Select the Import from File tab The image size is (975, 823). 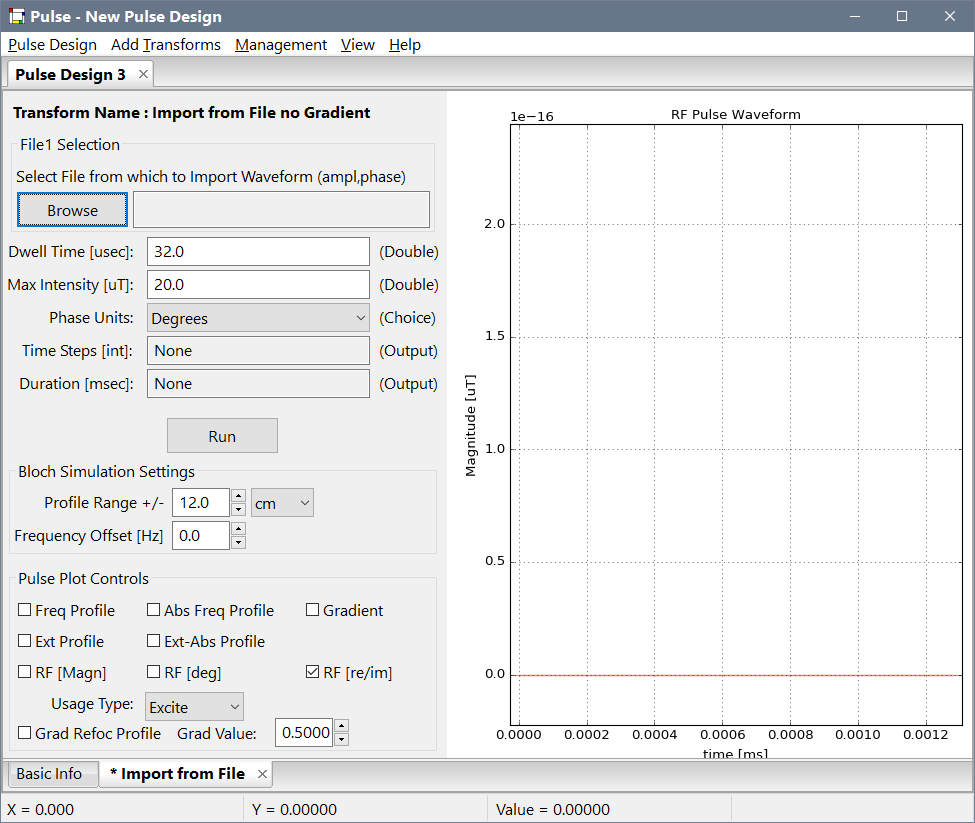pos(183,774)
